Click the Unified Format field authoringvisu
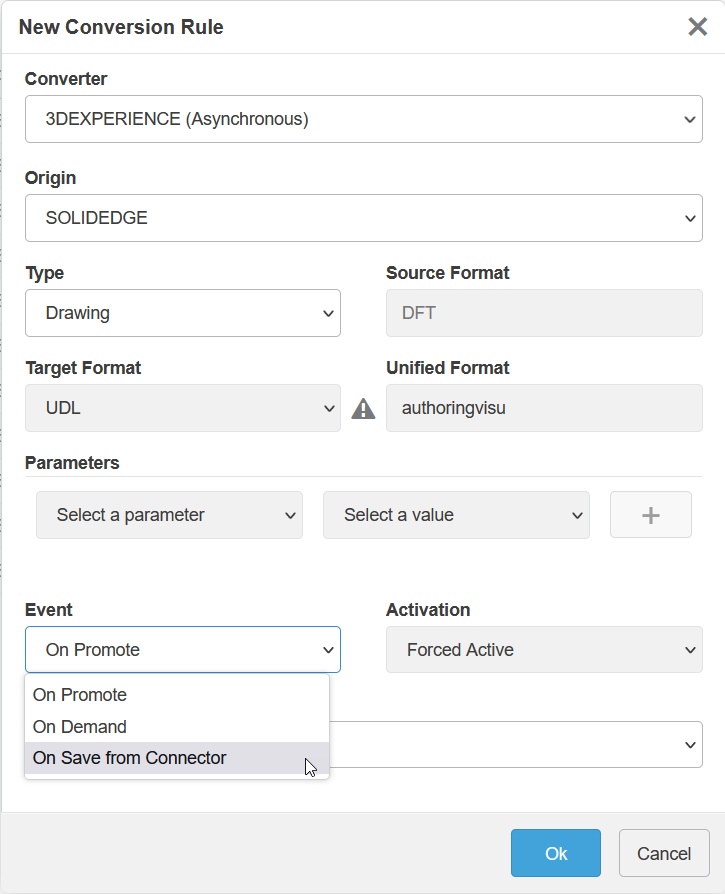 (544, 408)
